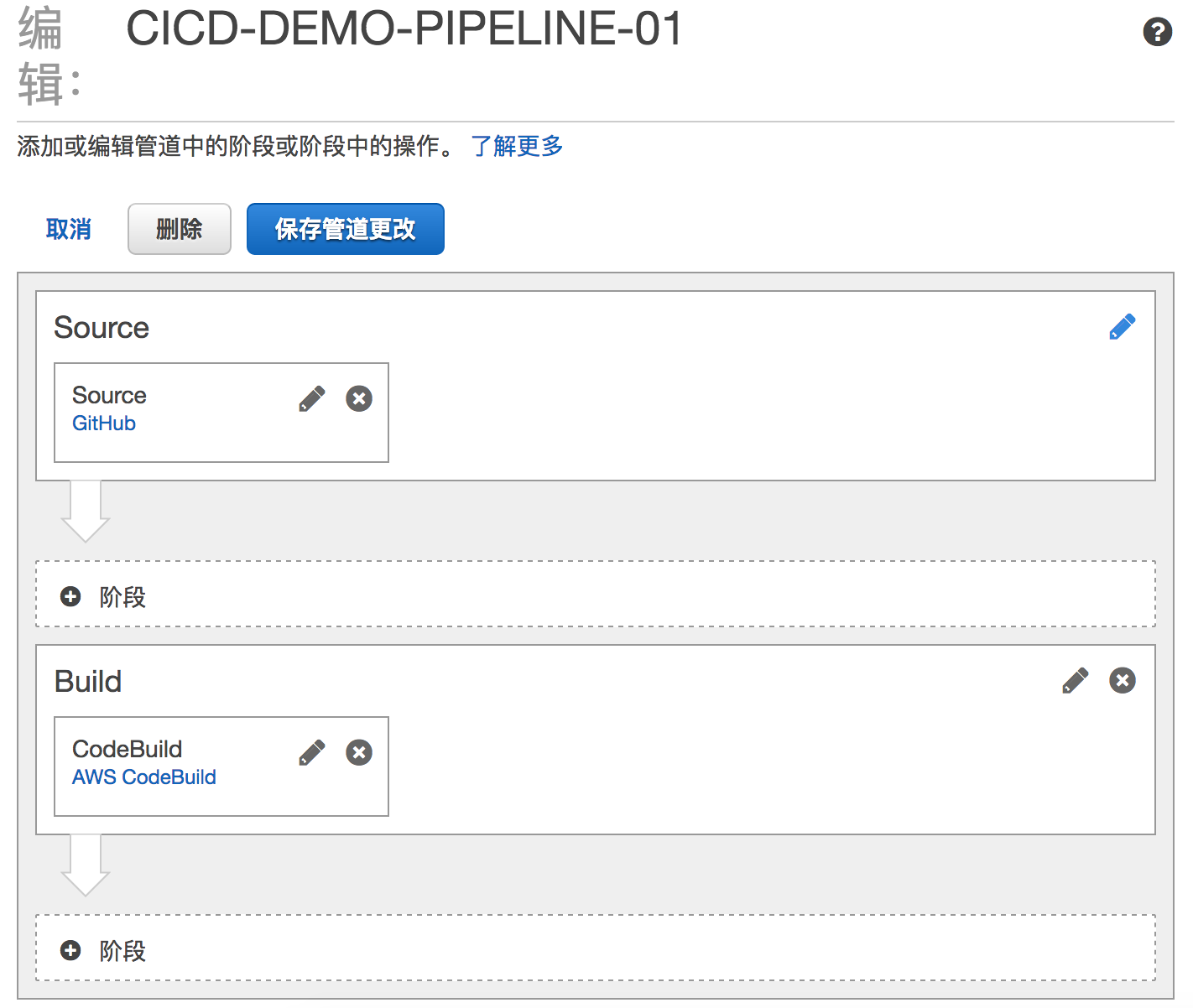Select the Source action name text

[x=109, y=395]
